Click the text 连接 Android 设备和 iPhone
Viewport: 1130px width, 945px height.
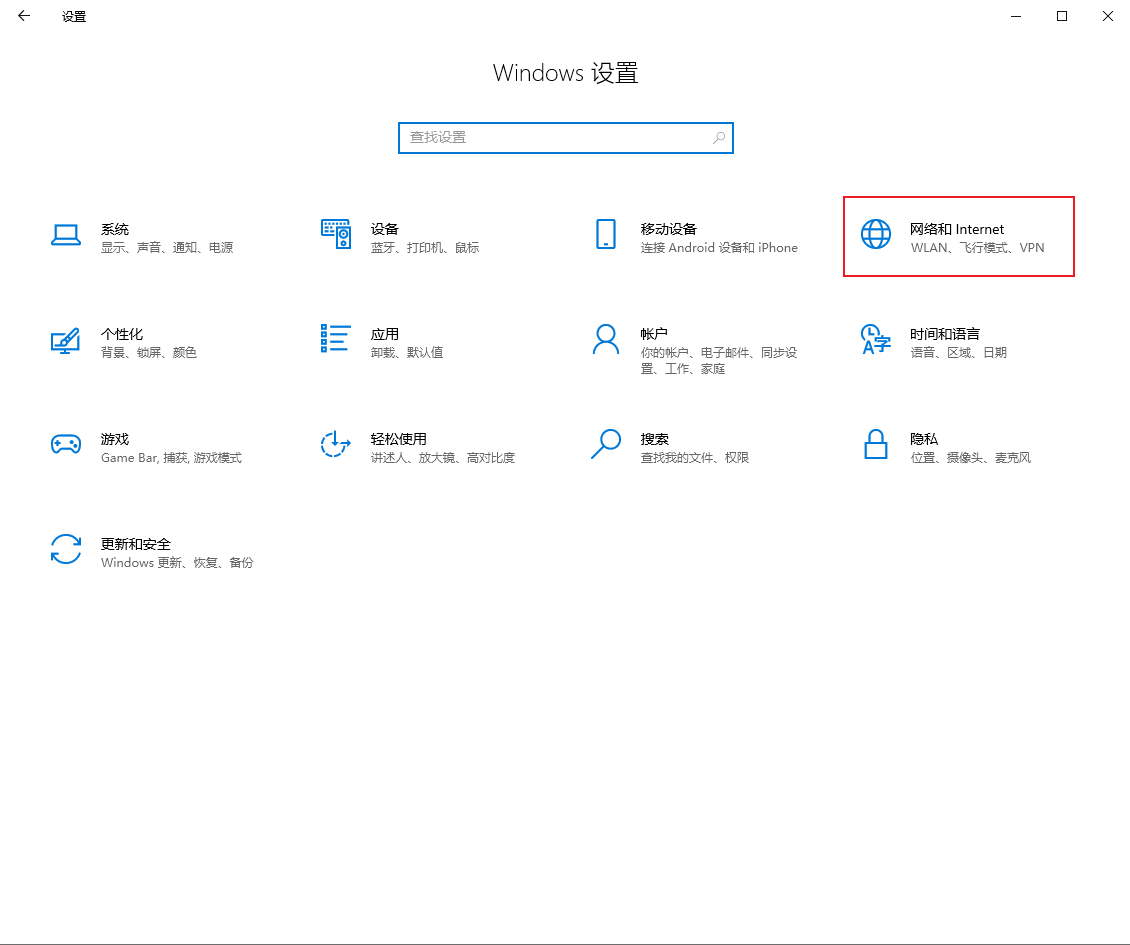pos(719,248)
